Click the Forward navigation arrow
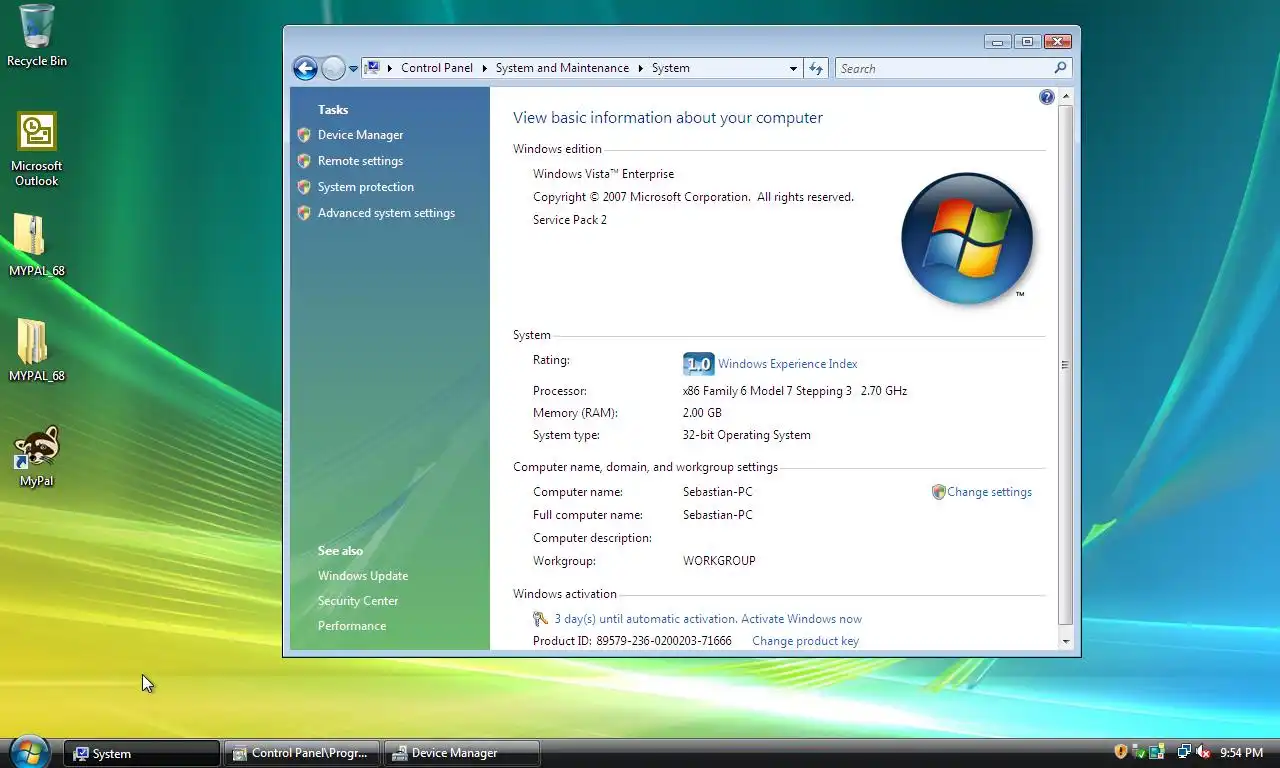The width and height of the screenshot is (1280, 768). (333, 68)
